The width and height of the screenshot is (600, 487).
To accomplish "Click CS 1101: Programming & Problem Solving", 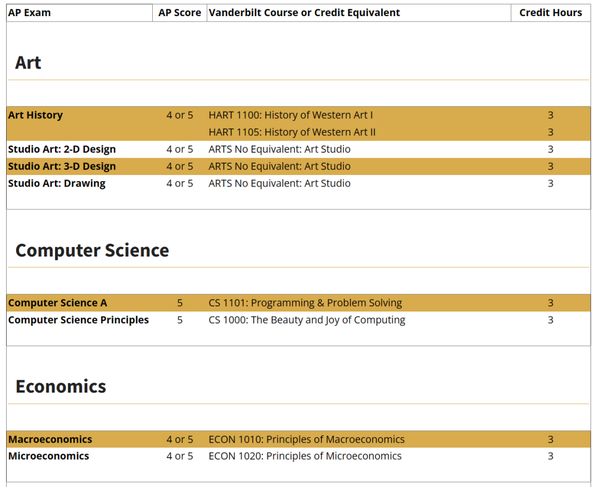I will tap(305, 303).
